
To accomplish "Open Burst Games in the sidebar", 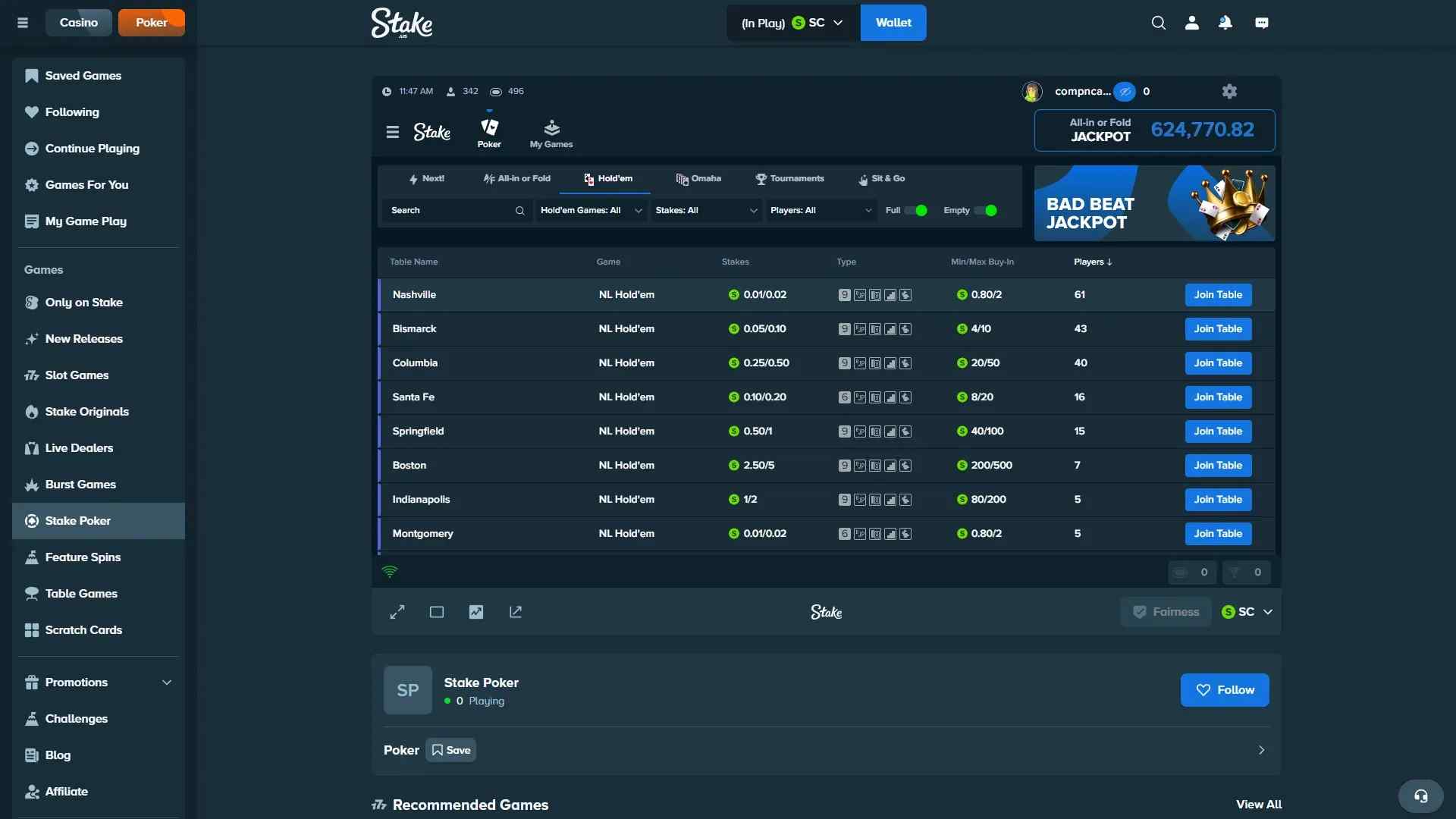I will pyautogui.click(x=99, y=485).
